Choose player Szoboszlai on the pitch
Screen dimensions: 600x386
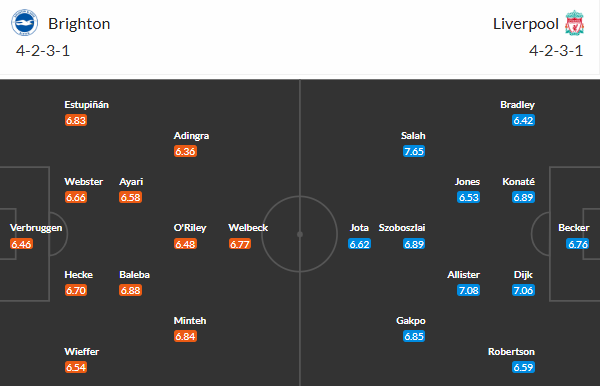(x=402, y=228)
